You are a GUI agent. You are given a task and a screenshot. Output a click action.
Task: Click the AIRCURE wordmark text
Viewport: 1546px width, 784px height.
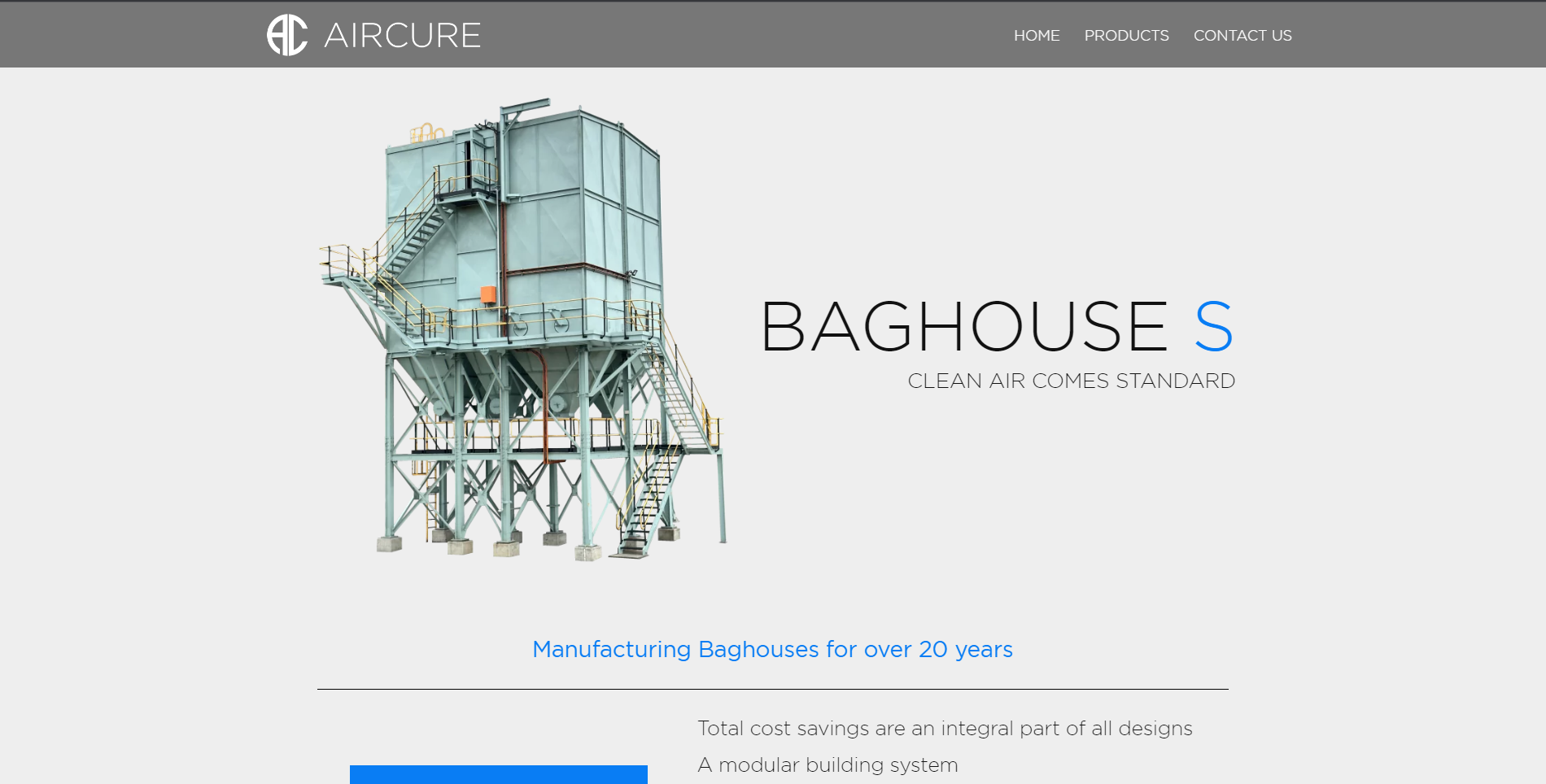(402, 36)
